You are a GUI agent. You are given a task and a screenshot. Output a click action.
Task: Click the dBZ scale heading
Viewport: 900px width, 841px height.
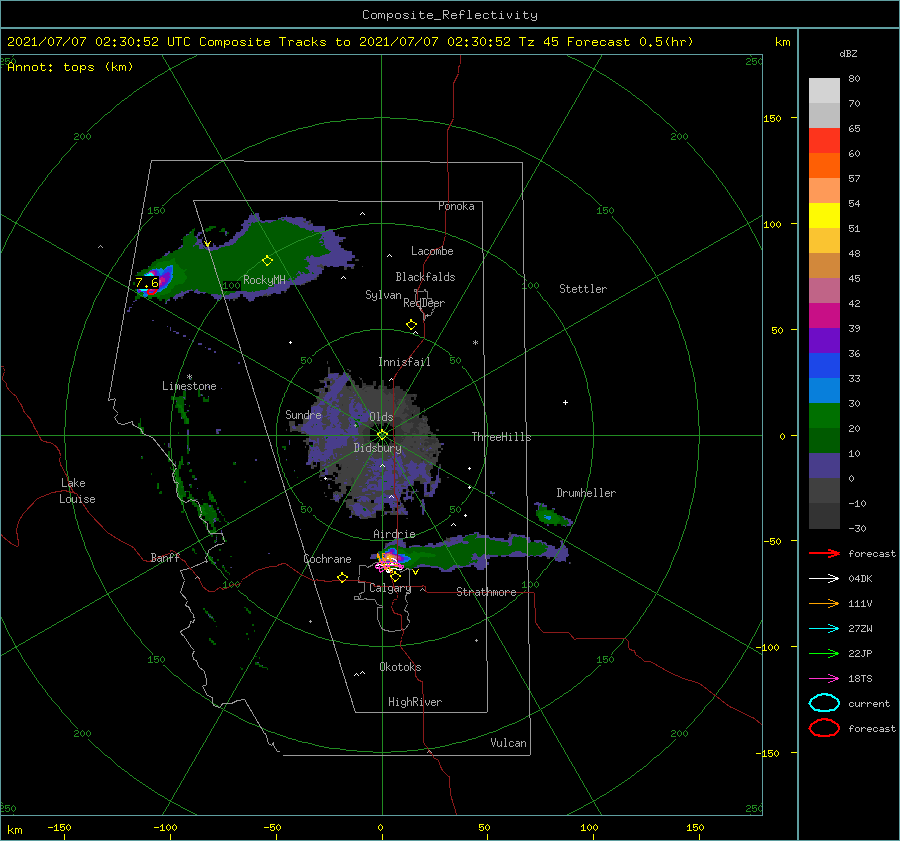click(x=848, y=53)
